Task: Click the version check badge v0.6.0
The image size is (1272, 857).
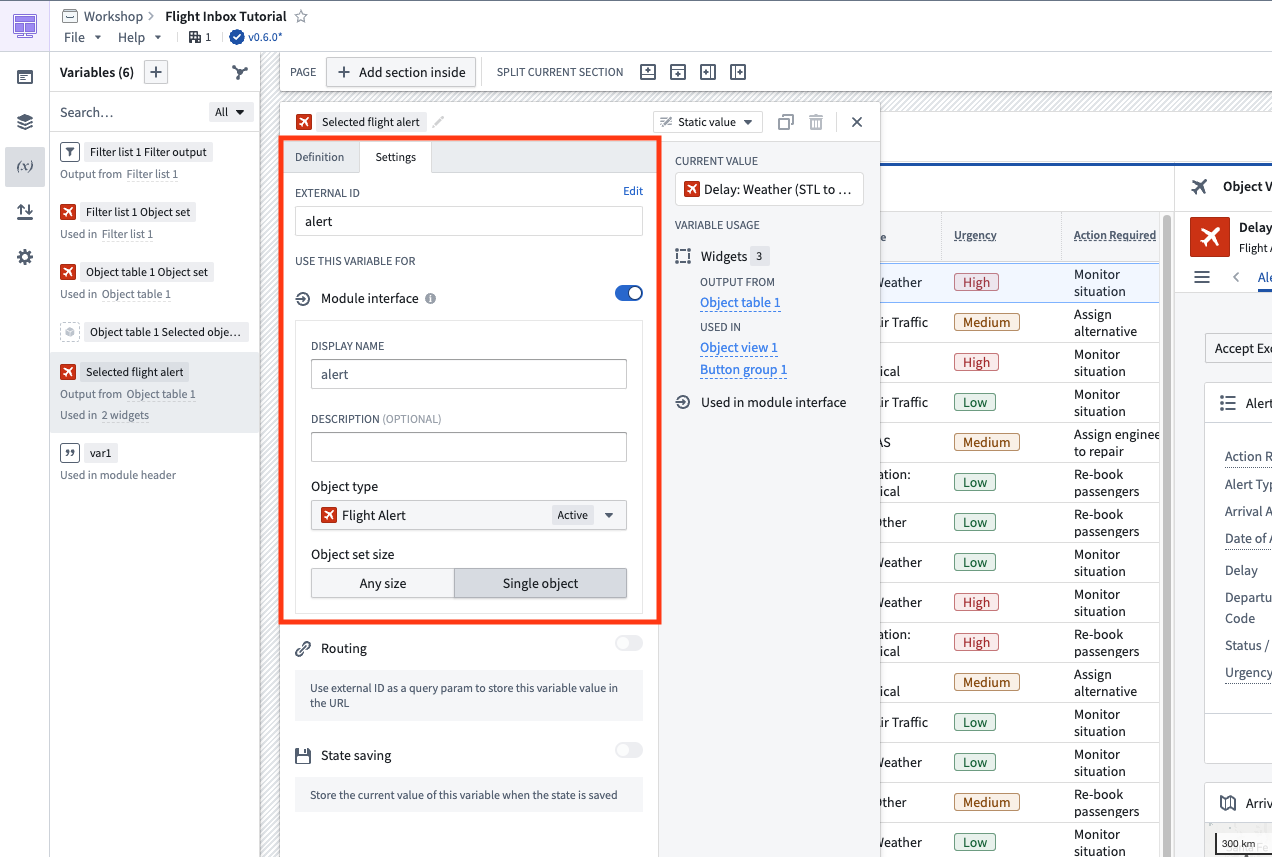Action: pos(256,37)
